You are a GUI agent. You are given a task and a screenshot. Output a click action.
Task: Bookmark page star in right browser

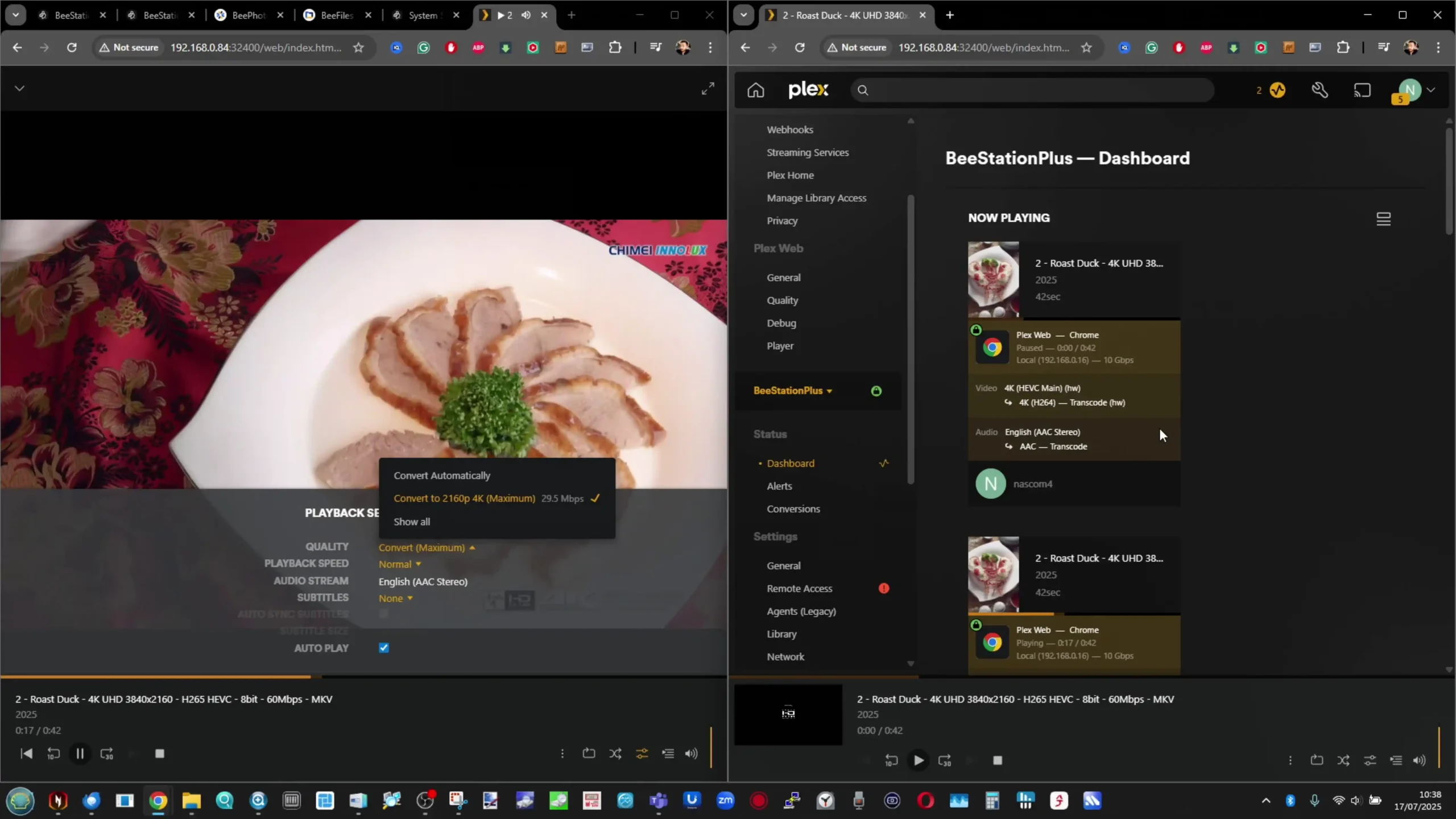click(x=1086, y=48)
